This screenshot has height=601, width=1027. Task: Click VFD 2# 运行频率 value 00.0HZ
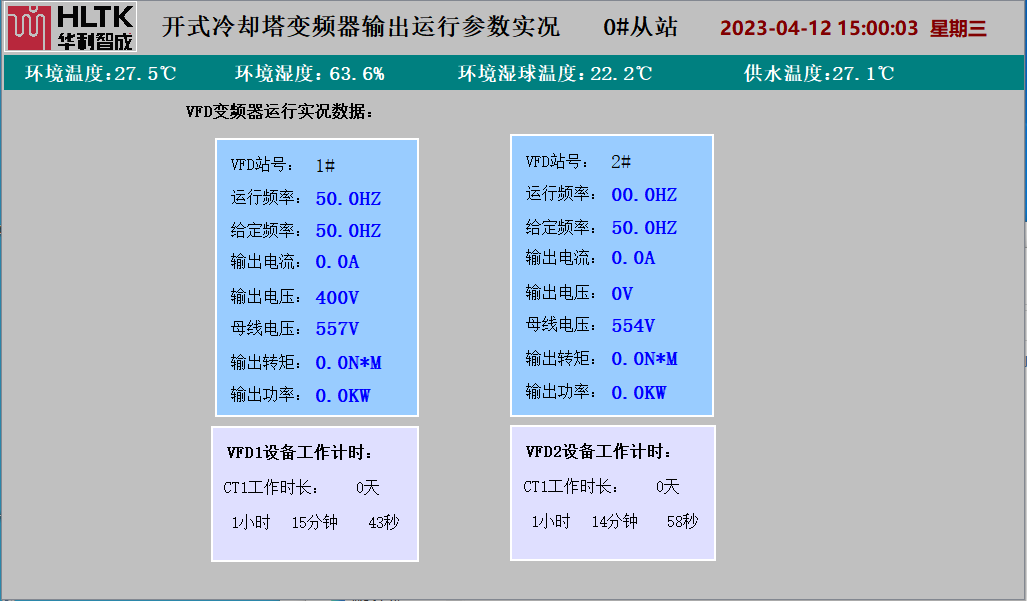(x=644, y=195)
